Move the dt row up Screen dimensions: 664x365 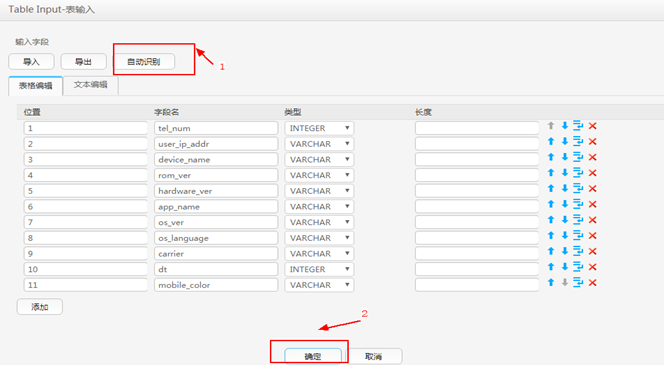click(x=551, y=266)
